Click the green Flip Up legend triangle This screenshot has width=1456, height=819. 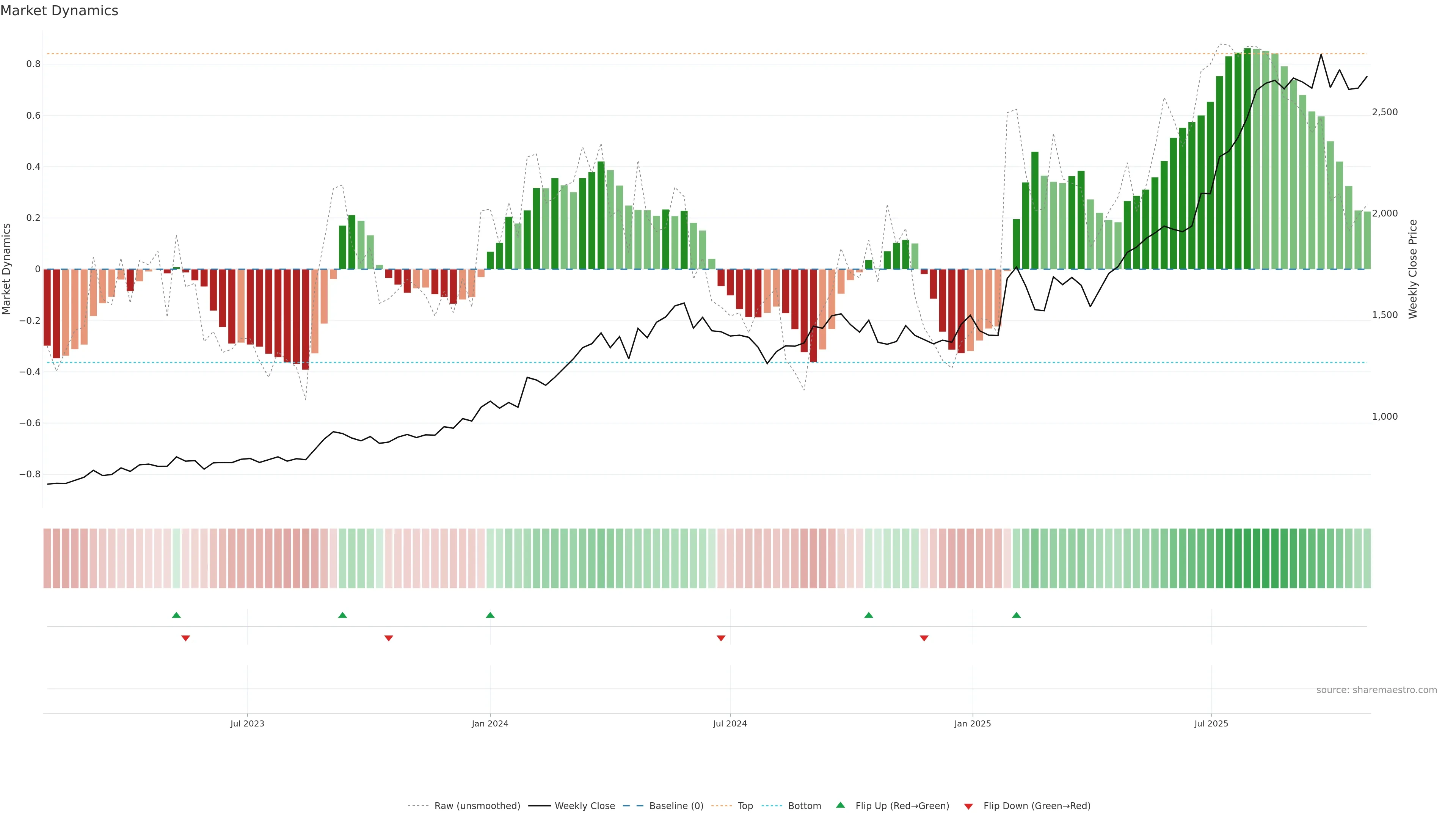(841, 805)
